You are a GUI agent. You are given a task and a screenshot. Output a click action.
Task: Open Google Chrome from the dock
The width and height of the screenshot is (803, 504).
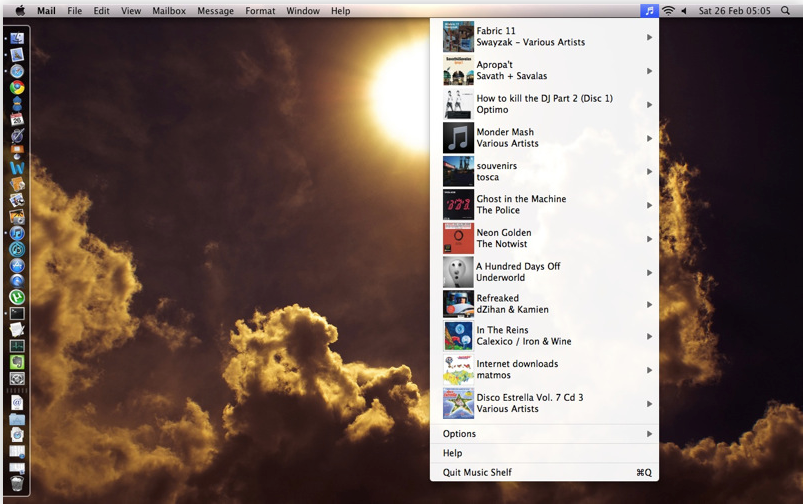tap(17, 88)
